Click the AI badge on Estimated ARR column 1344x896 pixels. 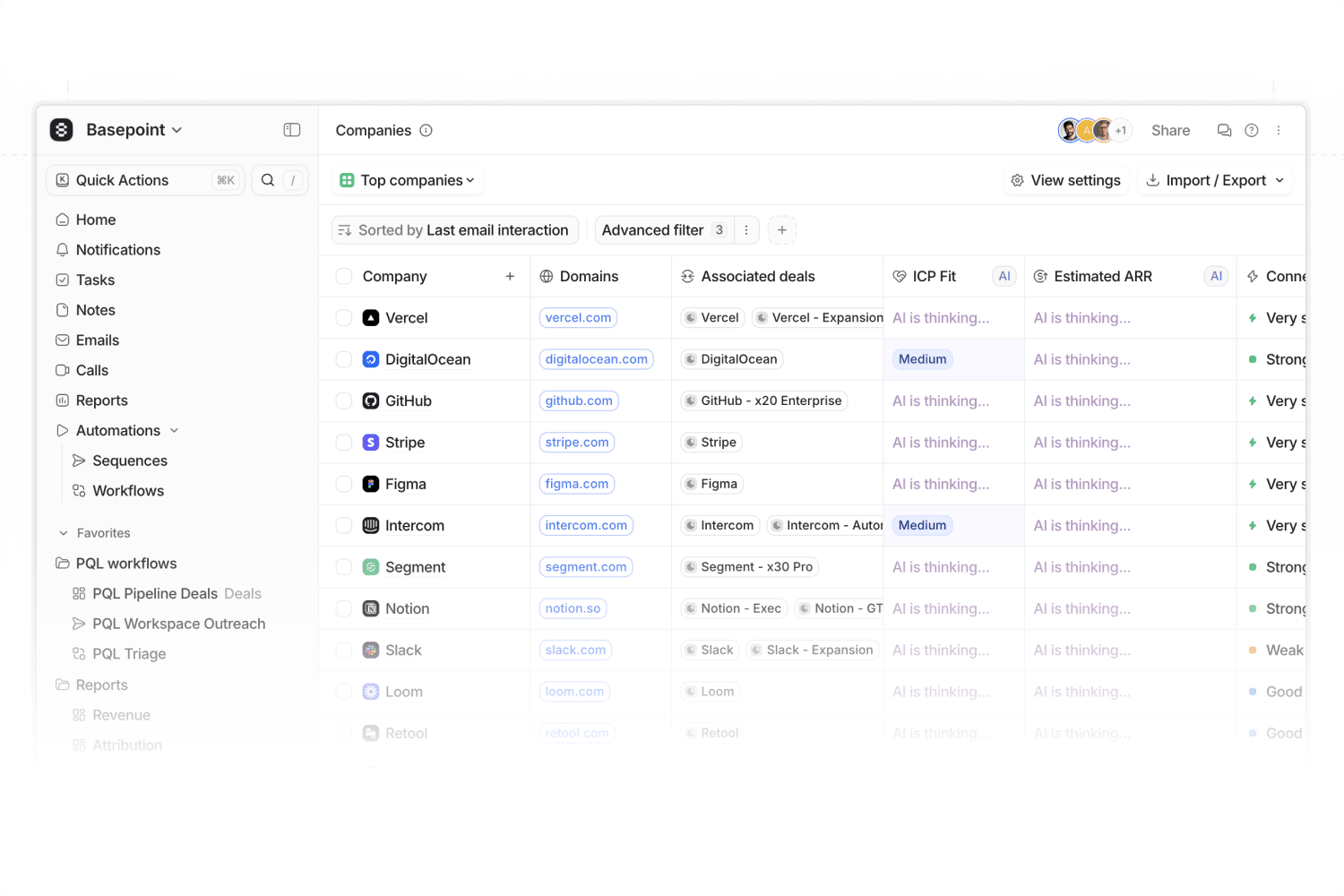coord(1216,276)
